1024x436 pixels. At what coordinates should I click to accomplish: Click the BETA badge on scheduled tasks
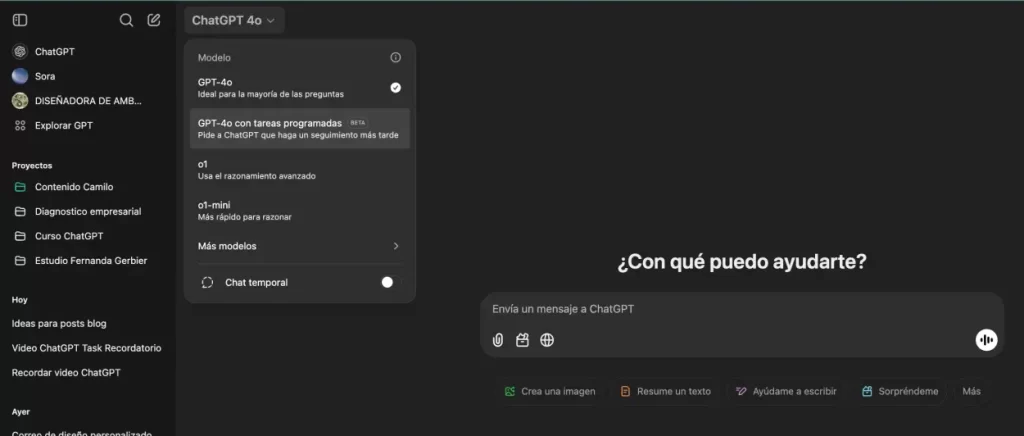pyautogui.click(x=357, y=123)
